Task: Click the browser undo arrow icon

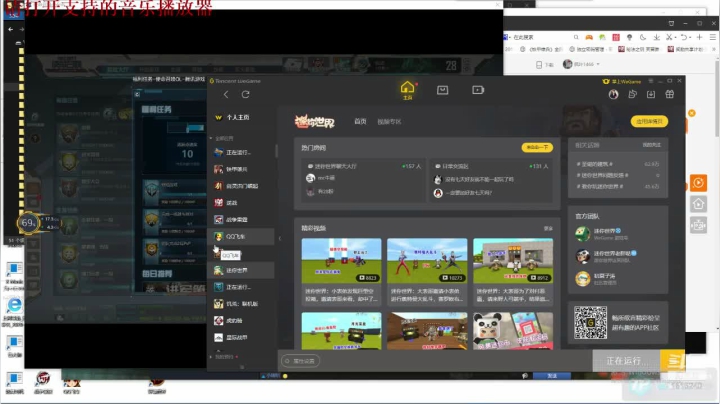Action: click(x=684, y=37)
